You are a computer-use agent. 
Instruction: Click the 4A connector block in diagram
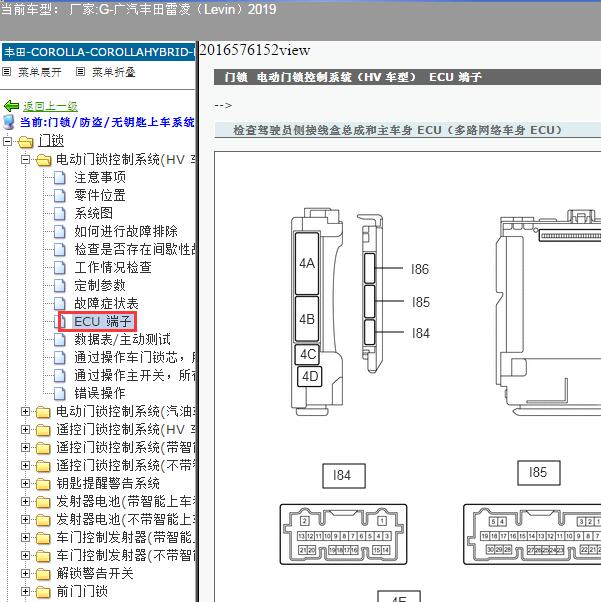[307, 263]
